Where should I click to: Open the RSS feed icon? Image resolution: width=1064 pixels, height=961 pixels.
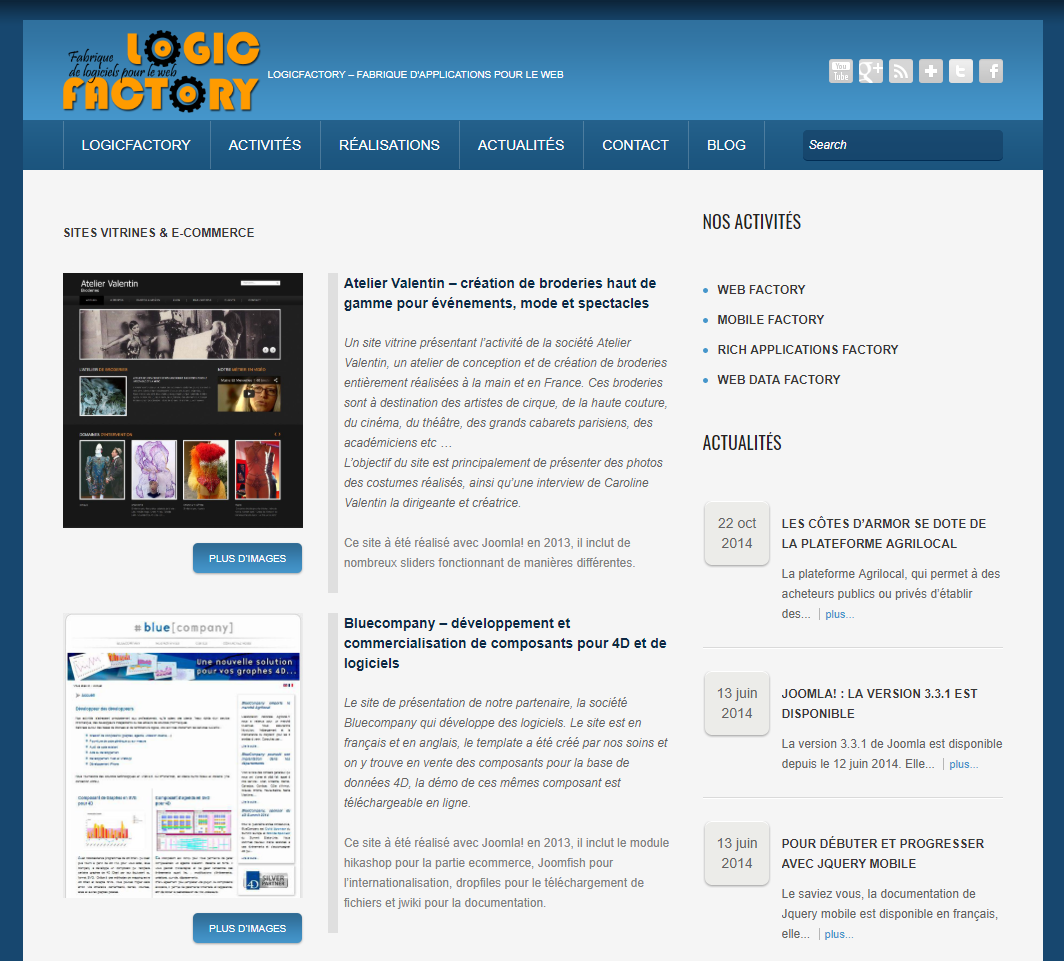click(900, 71)
